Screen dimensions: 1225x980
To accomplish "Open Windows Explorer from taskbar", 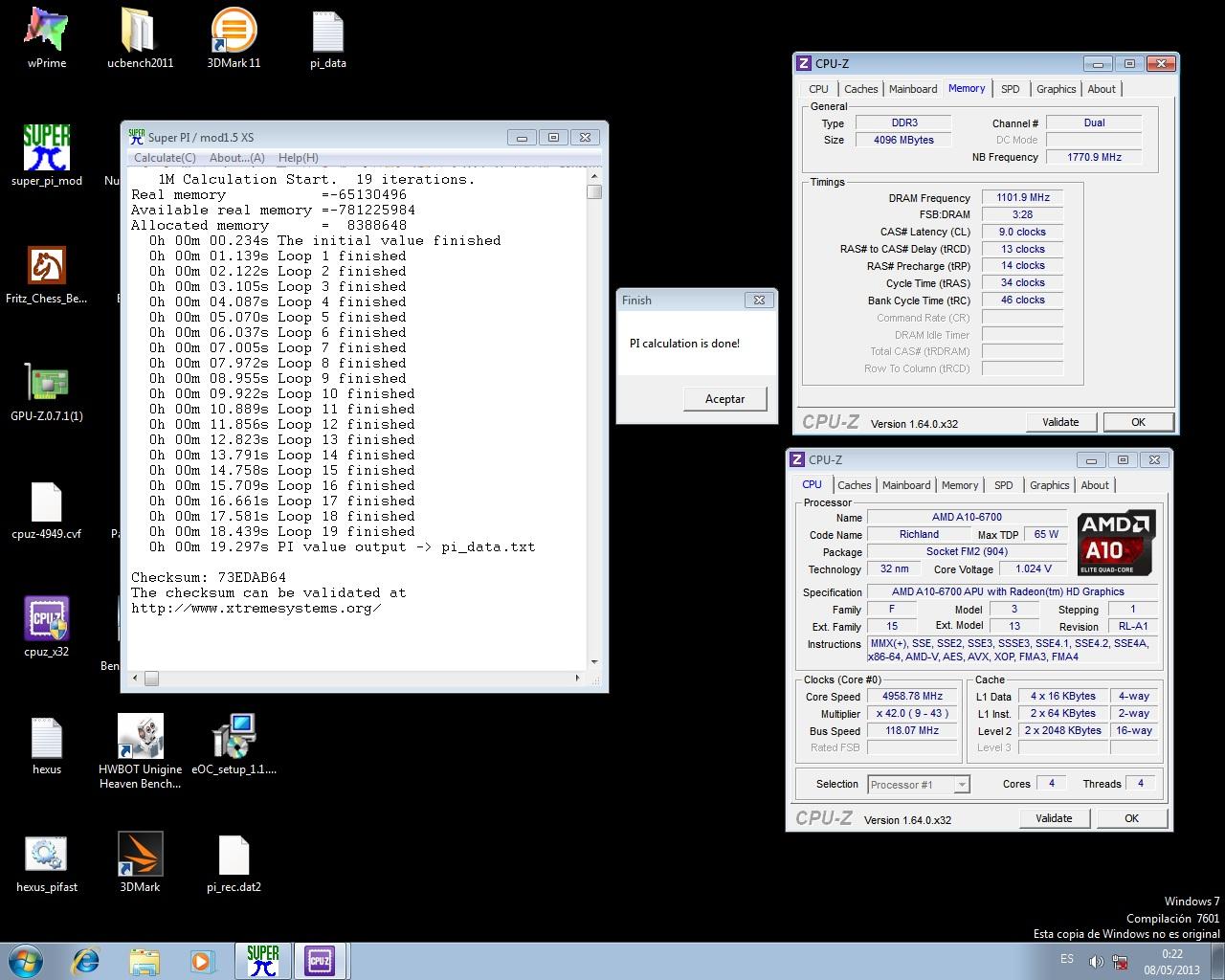I will coord(145,960).
